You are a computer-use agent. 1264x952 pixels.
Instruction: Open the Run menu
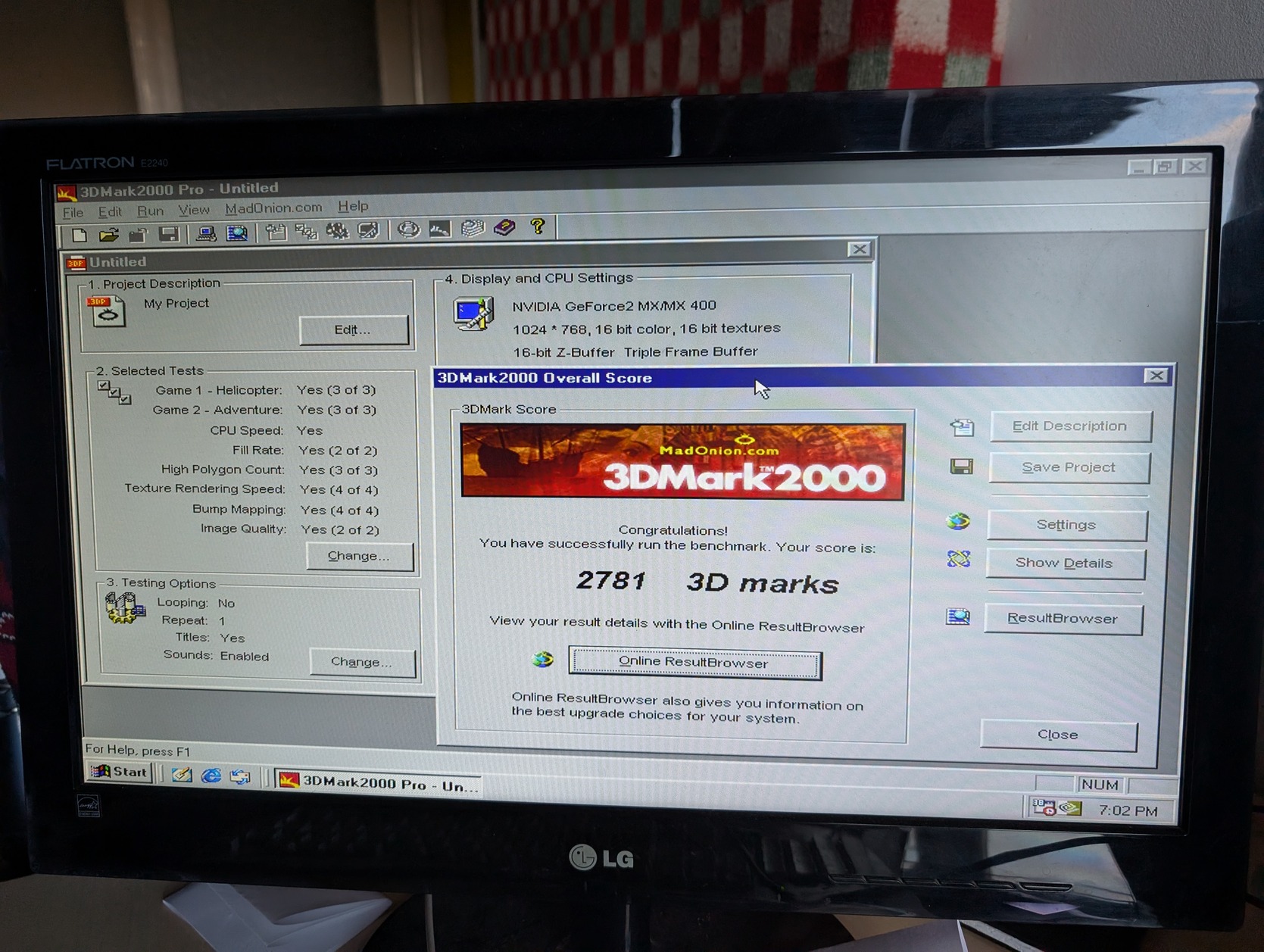(x=150, y=211)
